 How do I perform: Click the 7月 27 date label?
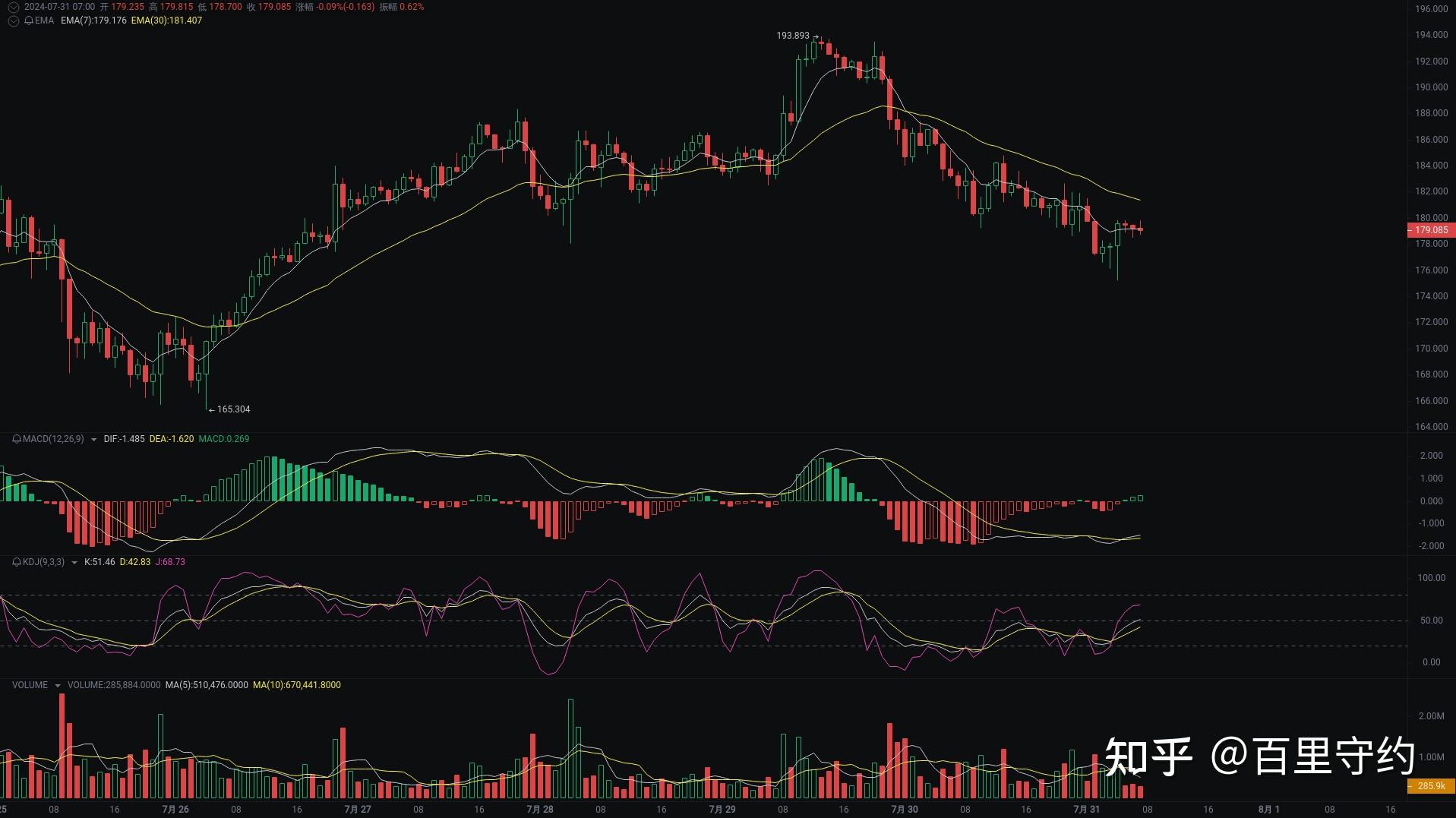(358, 810)
